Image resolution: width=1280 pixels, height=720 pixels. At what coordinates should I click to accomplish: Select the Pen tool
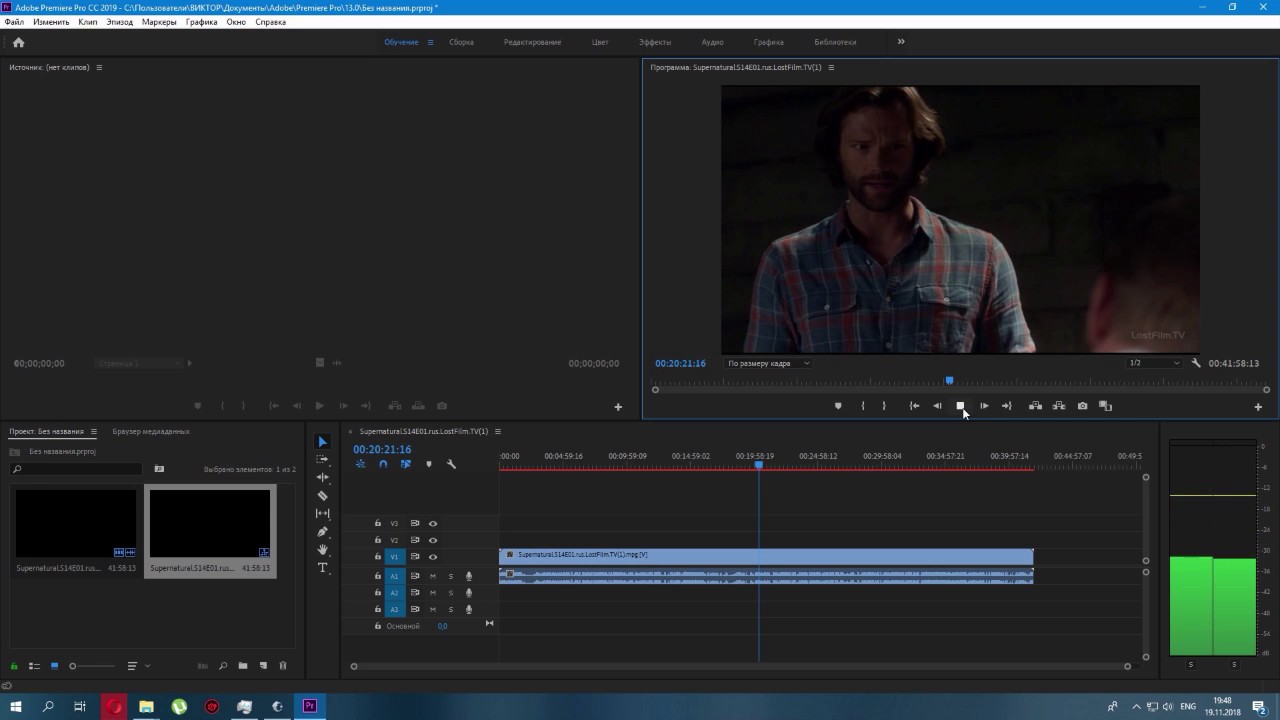(322, 532)
